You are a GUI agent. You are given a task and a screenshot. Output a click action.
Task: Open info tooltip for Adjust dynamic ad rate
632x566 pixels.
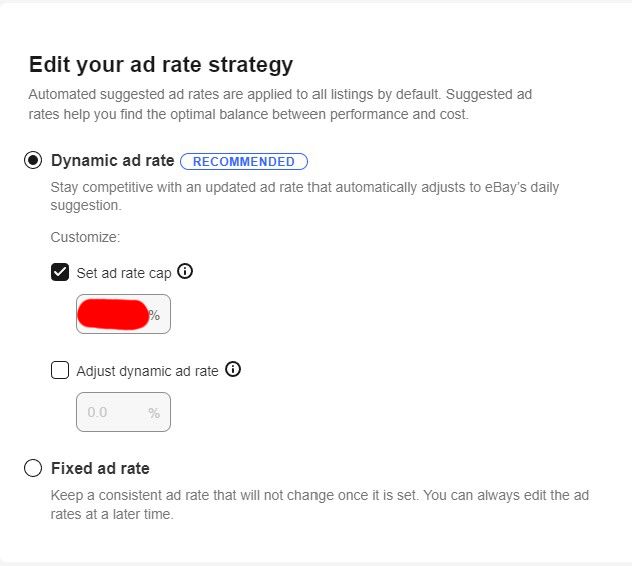click(x=233, y=370)
